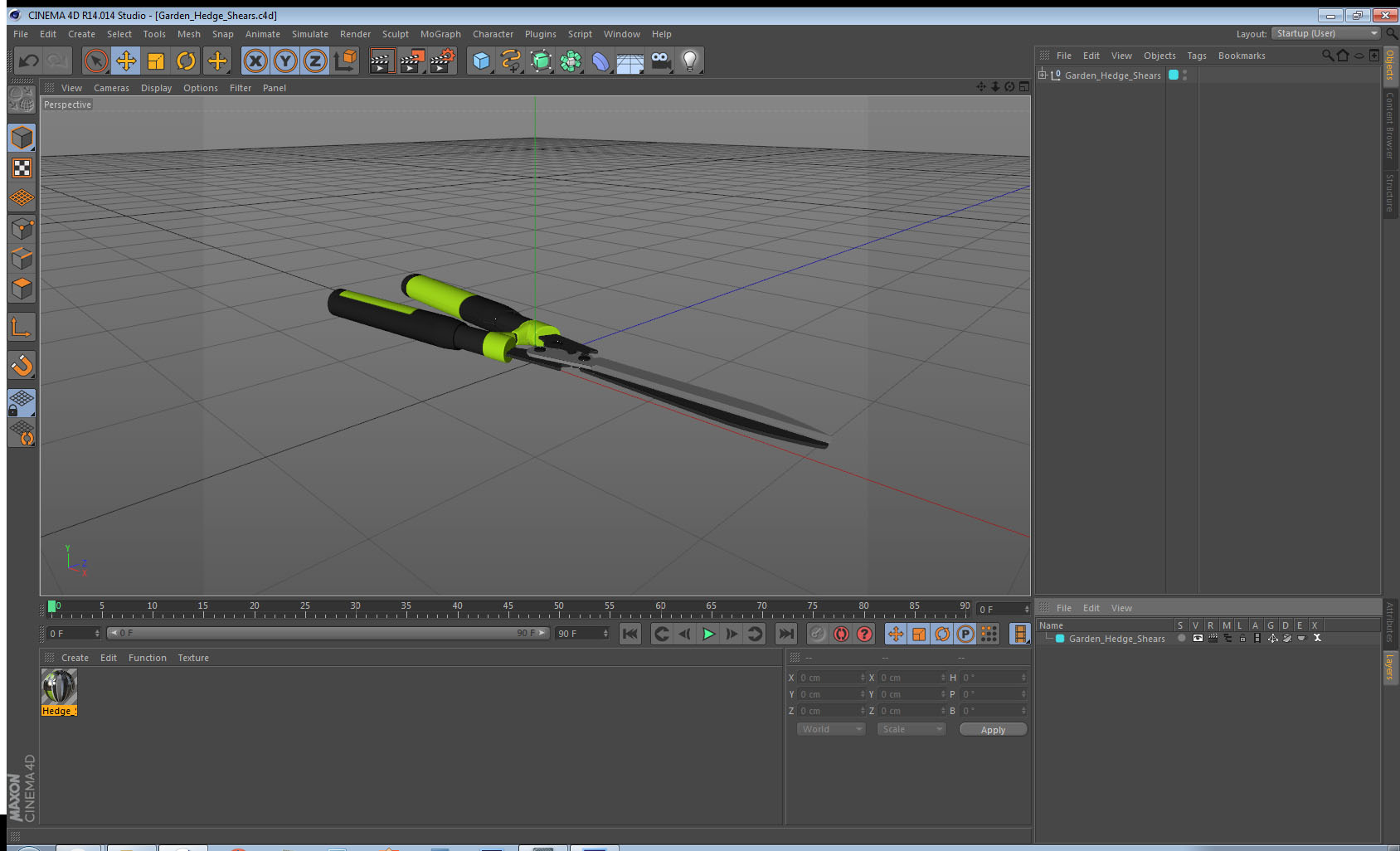Open the Simulate menu
The height and width of the screenshot is (851, 1400).
[x=310, y=34]
